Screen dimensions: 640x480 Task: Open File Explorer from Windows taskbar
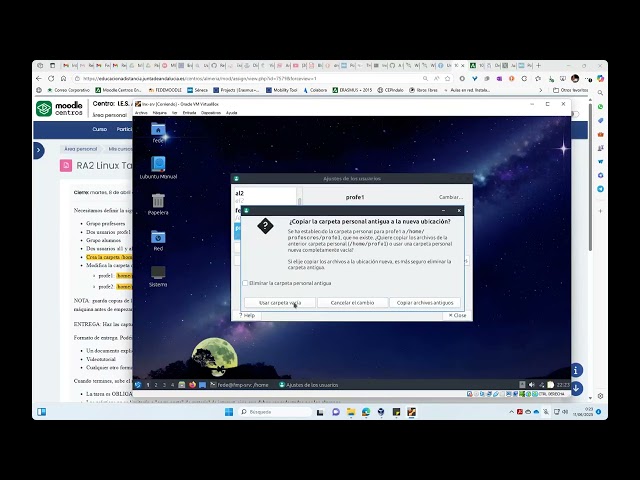click(351, 412)
